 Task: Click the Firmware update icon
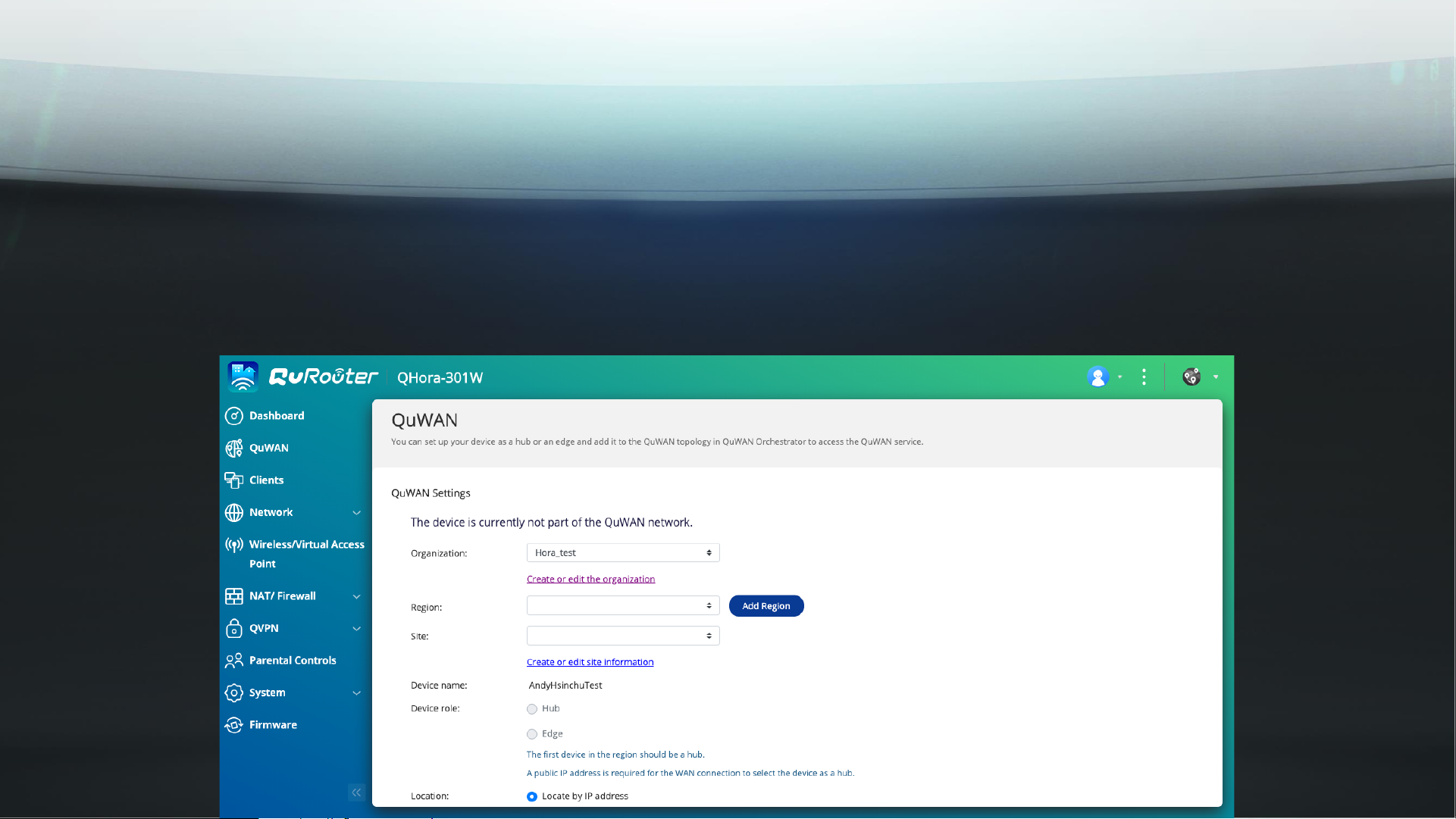234,725
